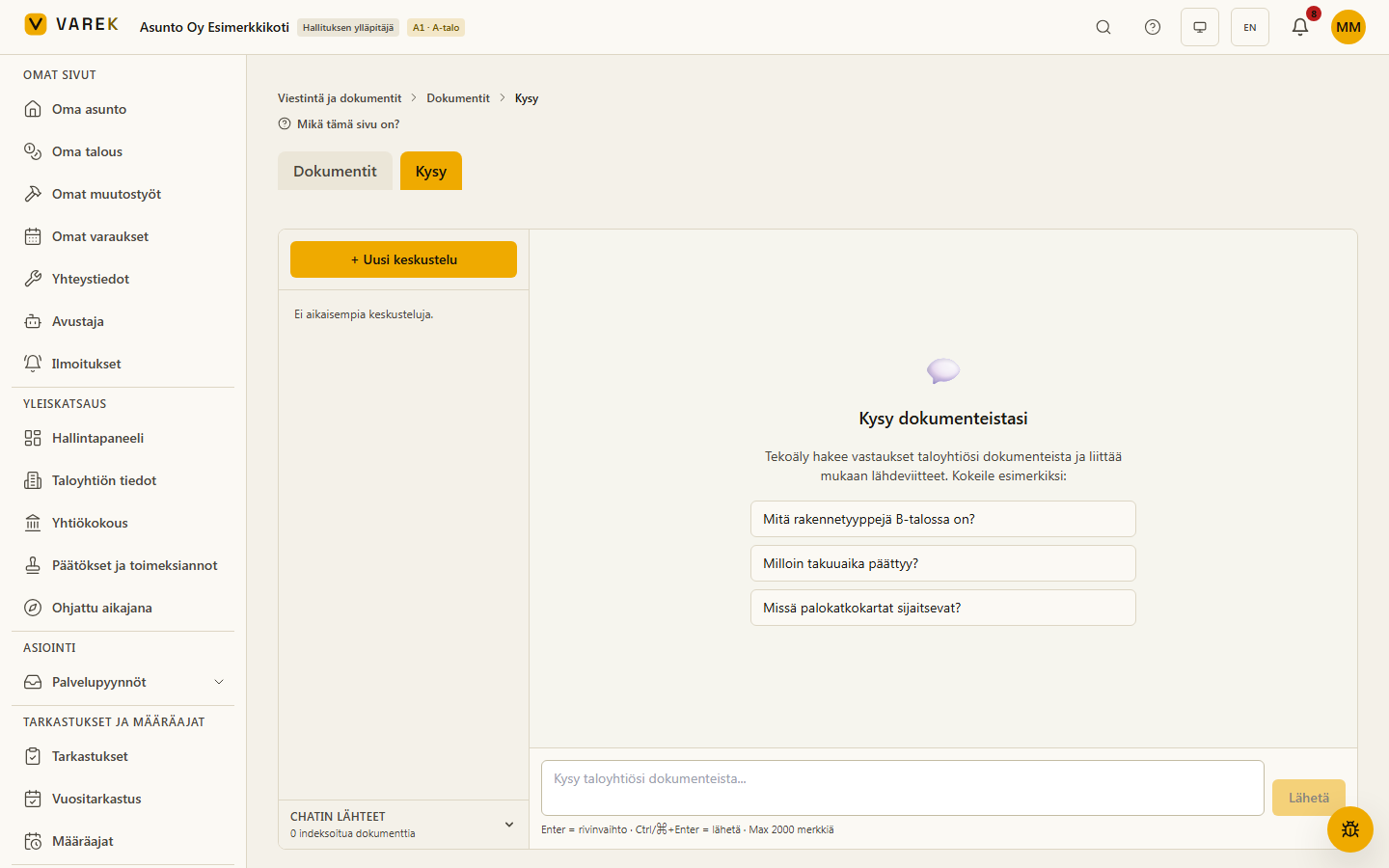Click the Ohjattu aikajana compass icon
1389x868 pixels.
pyautogui.click(x=33, y=608)
